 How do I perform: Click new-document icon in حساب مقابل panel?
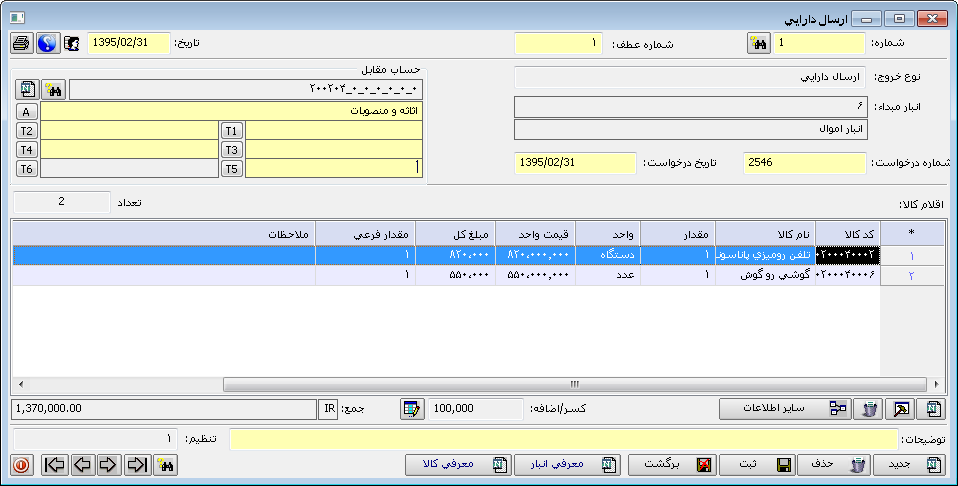point(27,90)
